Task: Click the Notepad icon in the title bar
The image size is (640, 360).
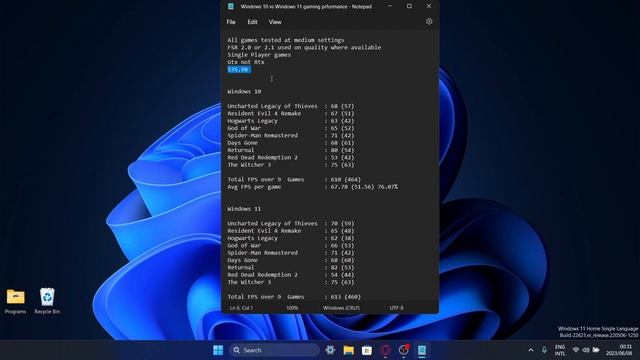Action: point(231,6)
